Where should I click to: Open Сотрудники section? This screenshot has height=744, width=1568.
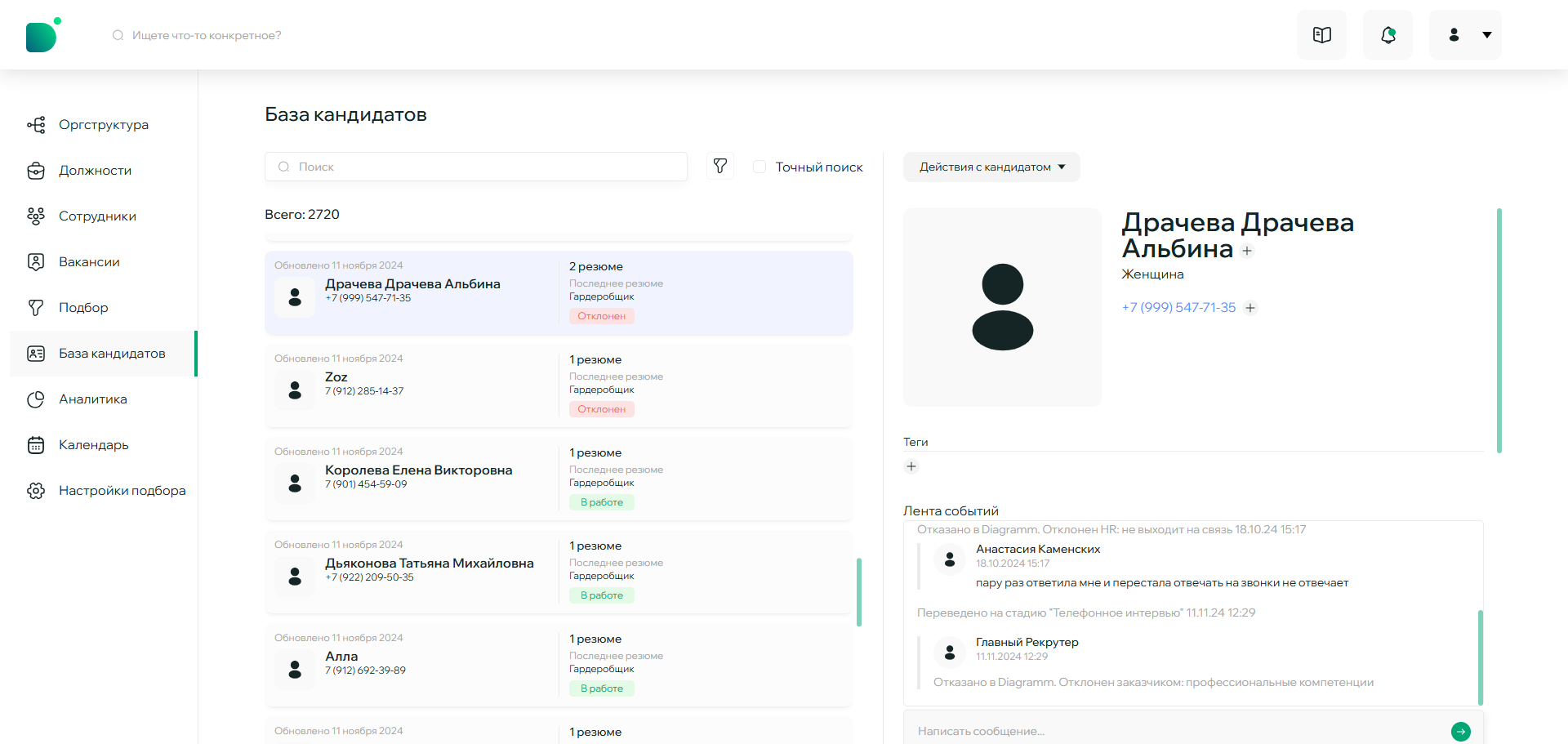point(104,216)
